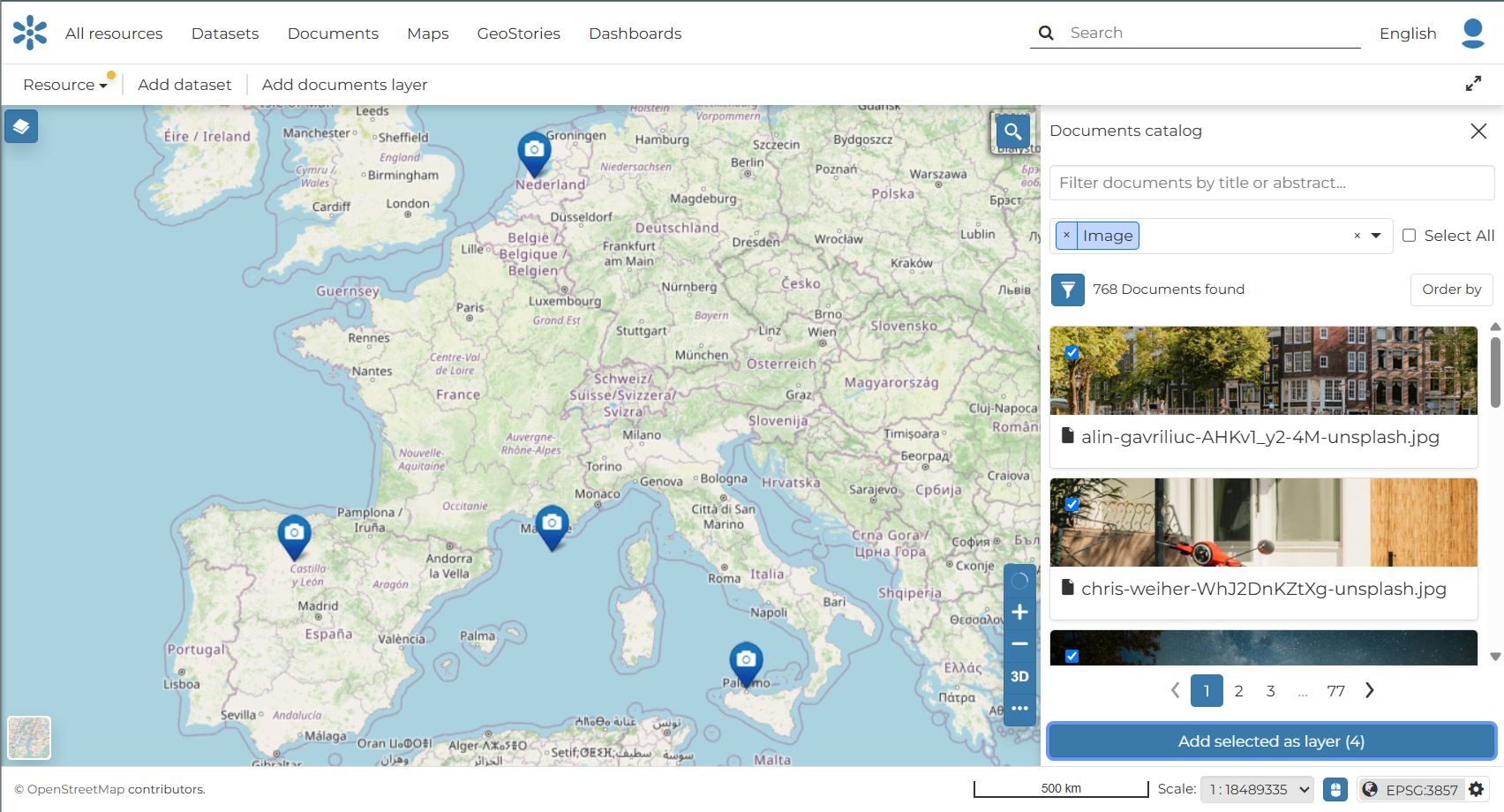
Task: Expand the document type filter dropdown arrow
Action: point(1376,236)
